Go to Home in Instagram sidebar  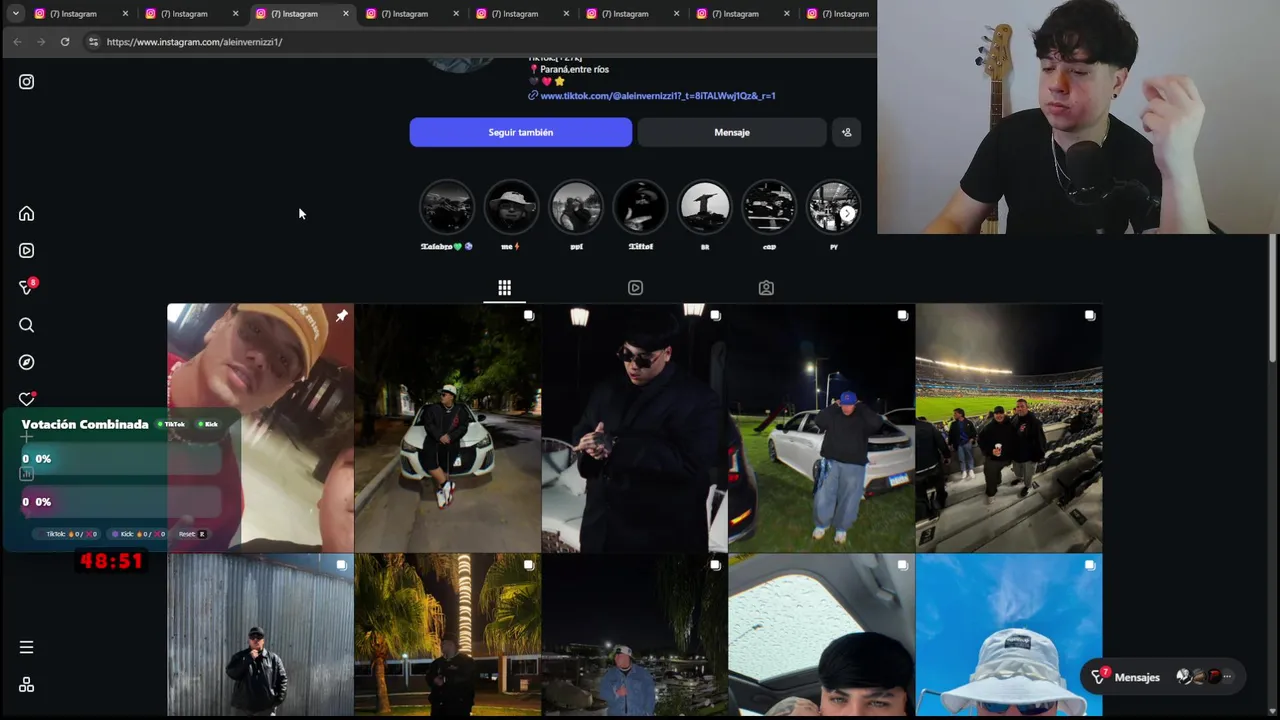(x=26, y=213)
